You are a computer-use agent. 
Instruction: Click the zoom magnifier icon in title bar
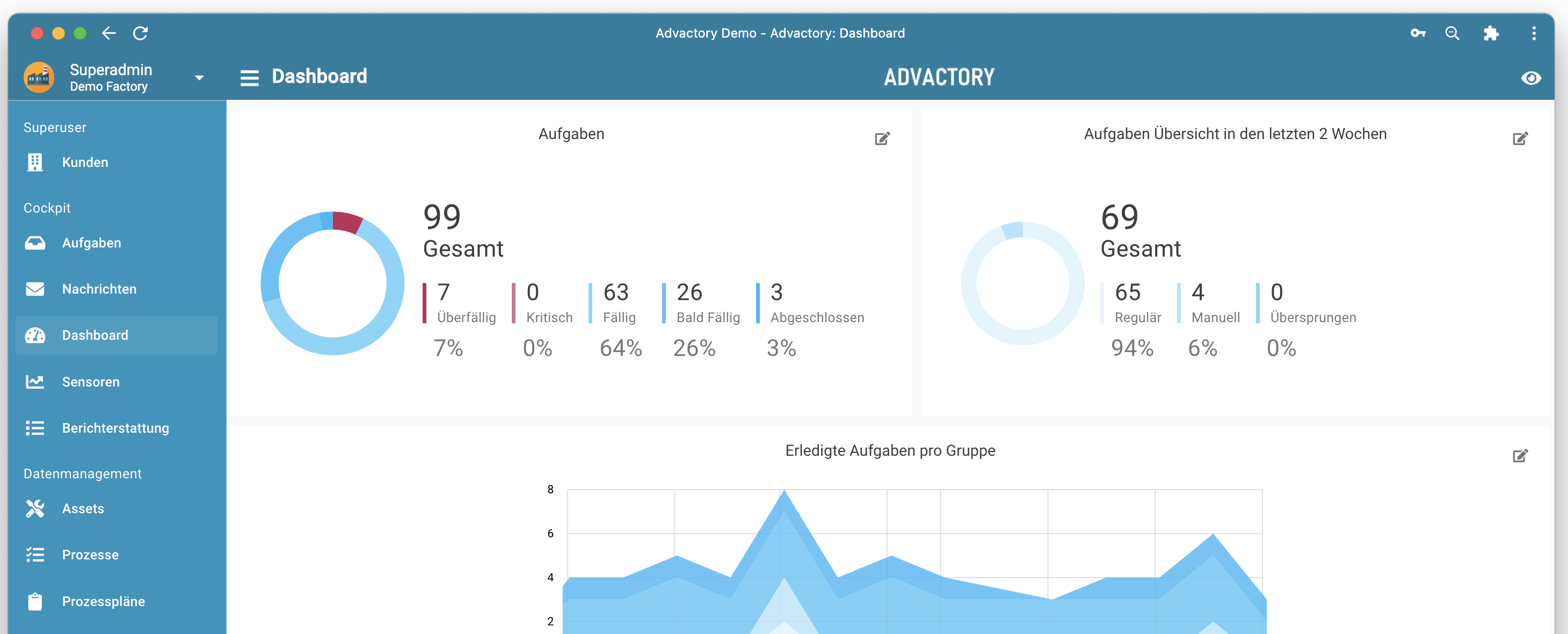[1453, 33]
